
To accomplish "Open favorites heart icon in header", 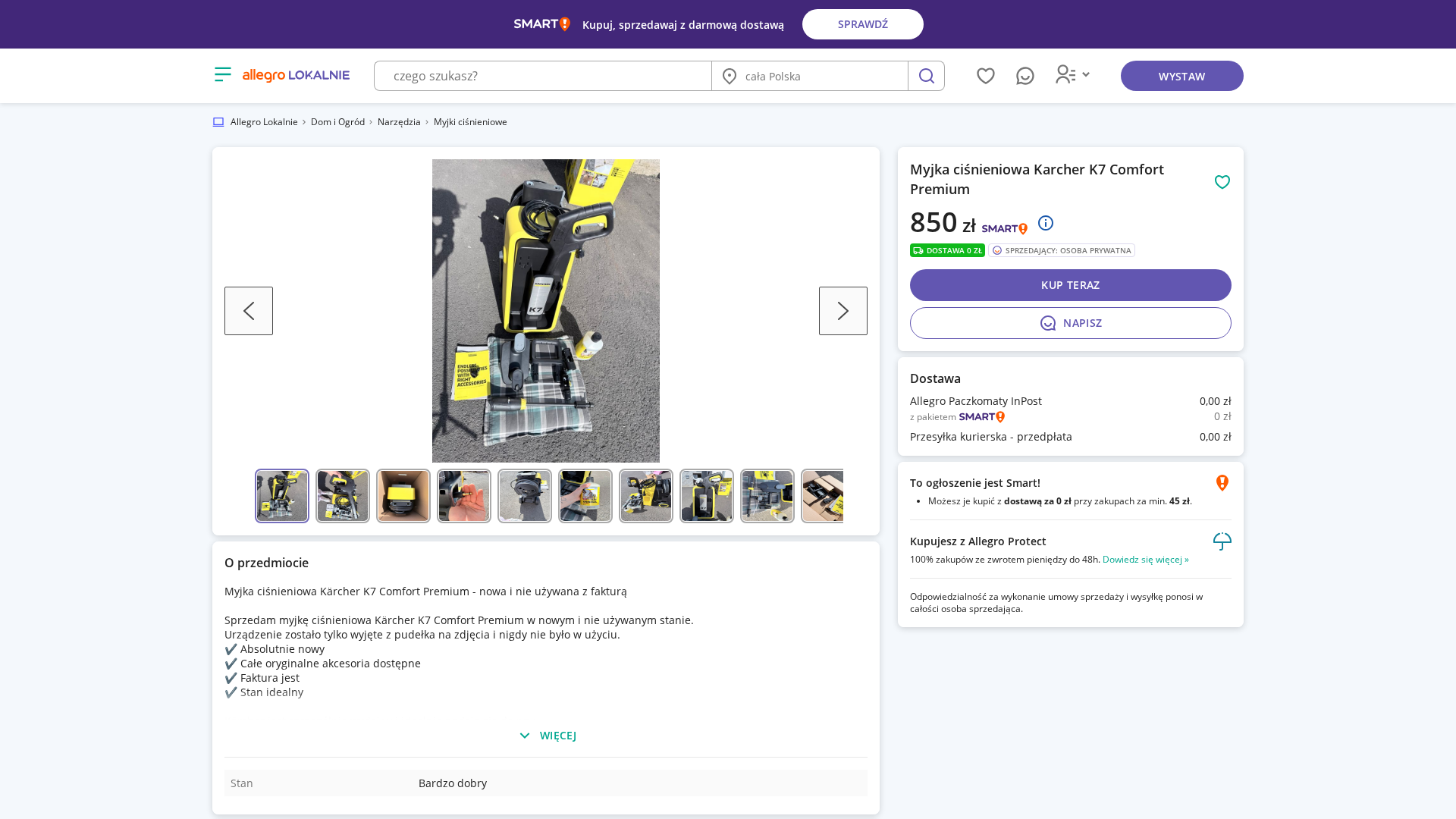I will pyautogui.click(x=986, y=76).
